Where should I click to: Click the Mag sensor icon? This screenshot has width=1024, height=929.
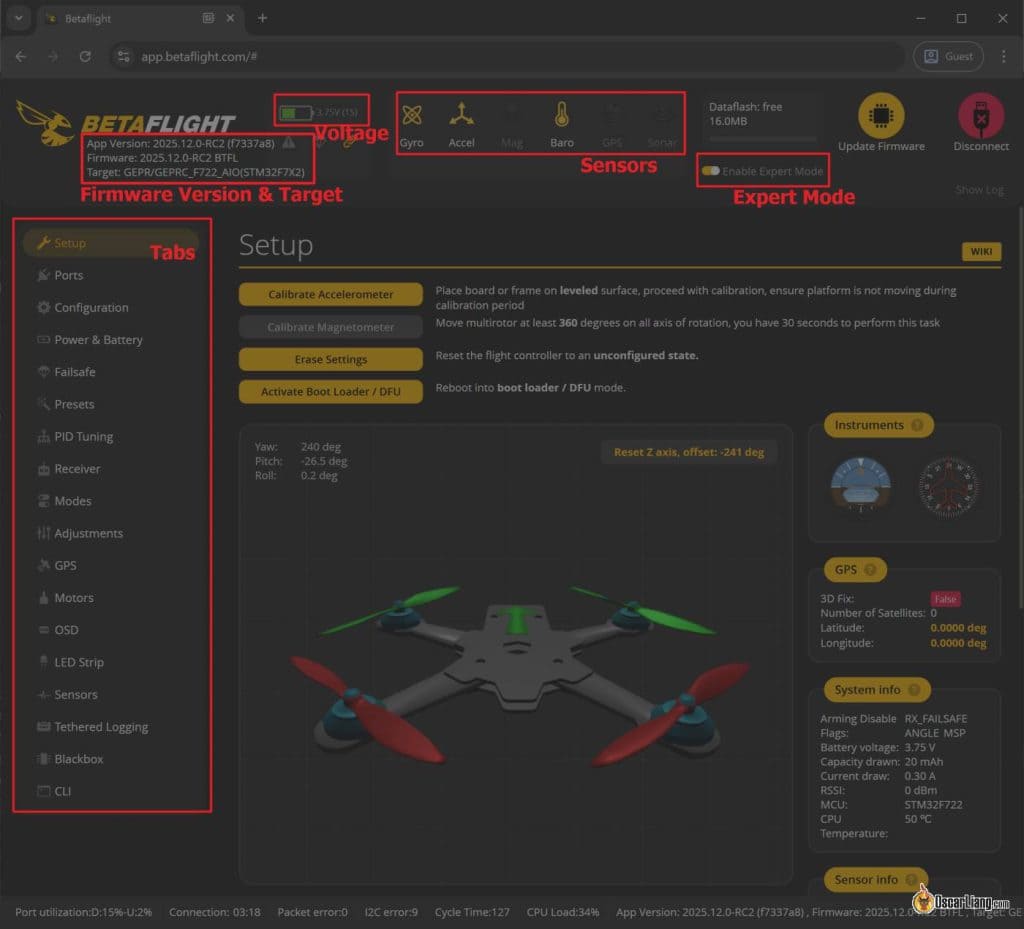pos(512,116)
